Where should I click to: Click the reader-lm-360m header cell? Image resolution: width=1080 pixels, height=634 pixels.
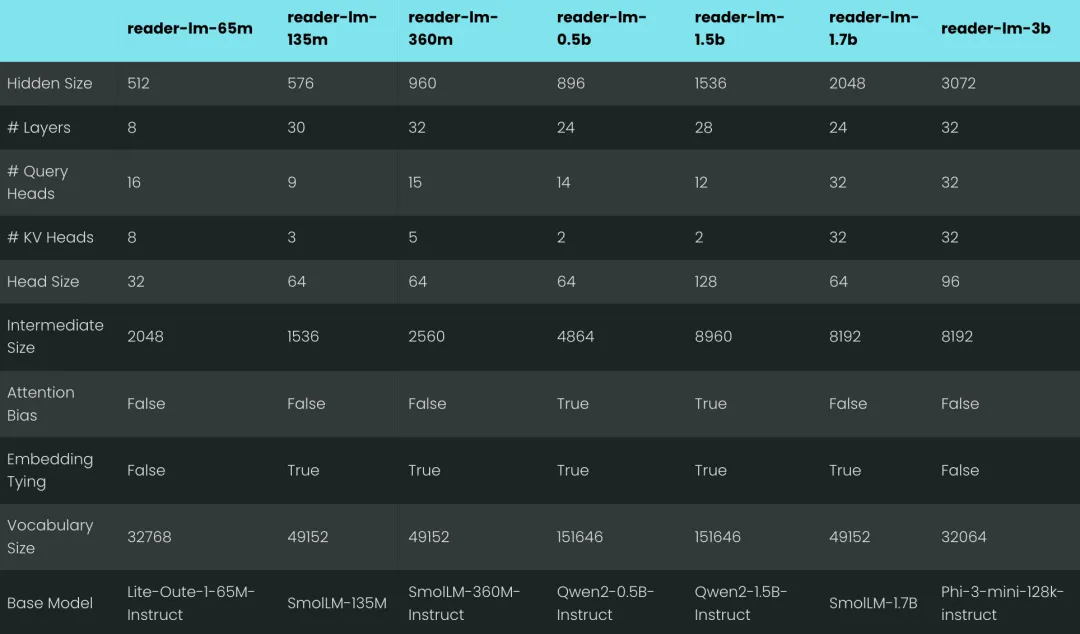pyautogui.click(x=453, y=28)
